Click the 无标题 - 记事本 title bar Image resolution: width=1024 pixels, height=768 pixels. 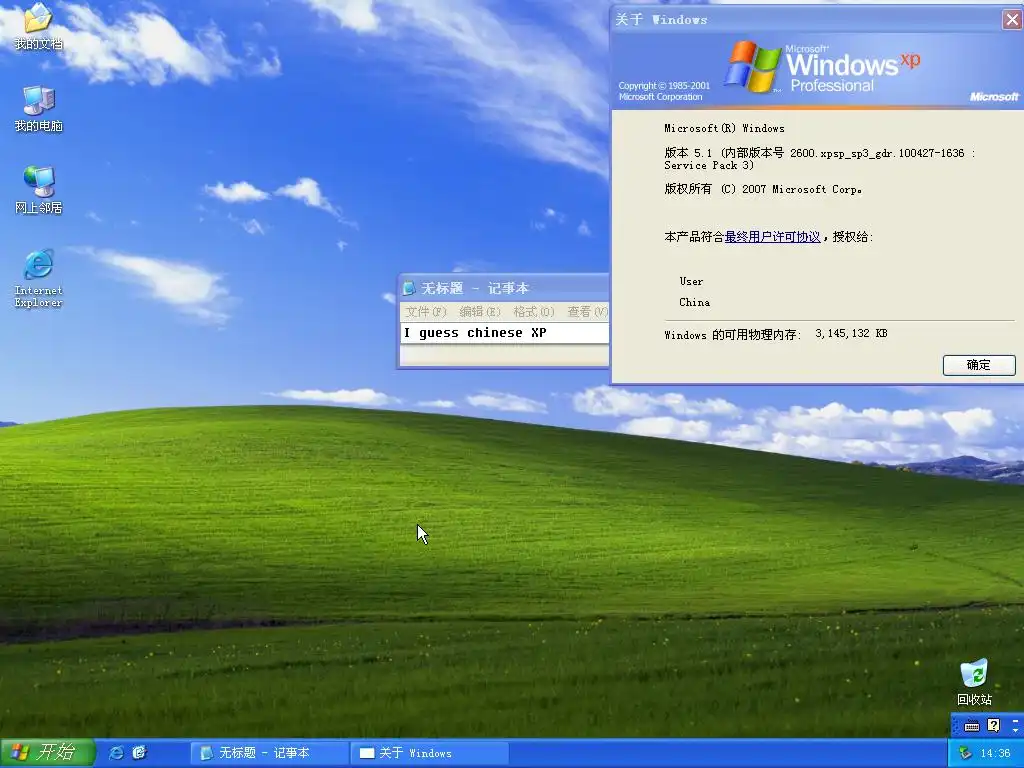pos(504,288)
